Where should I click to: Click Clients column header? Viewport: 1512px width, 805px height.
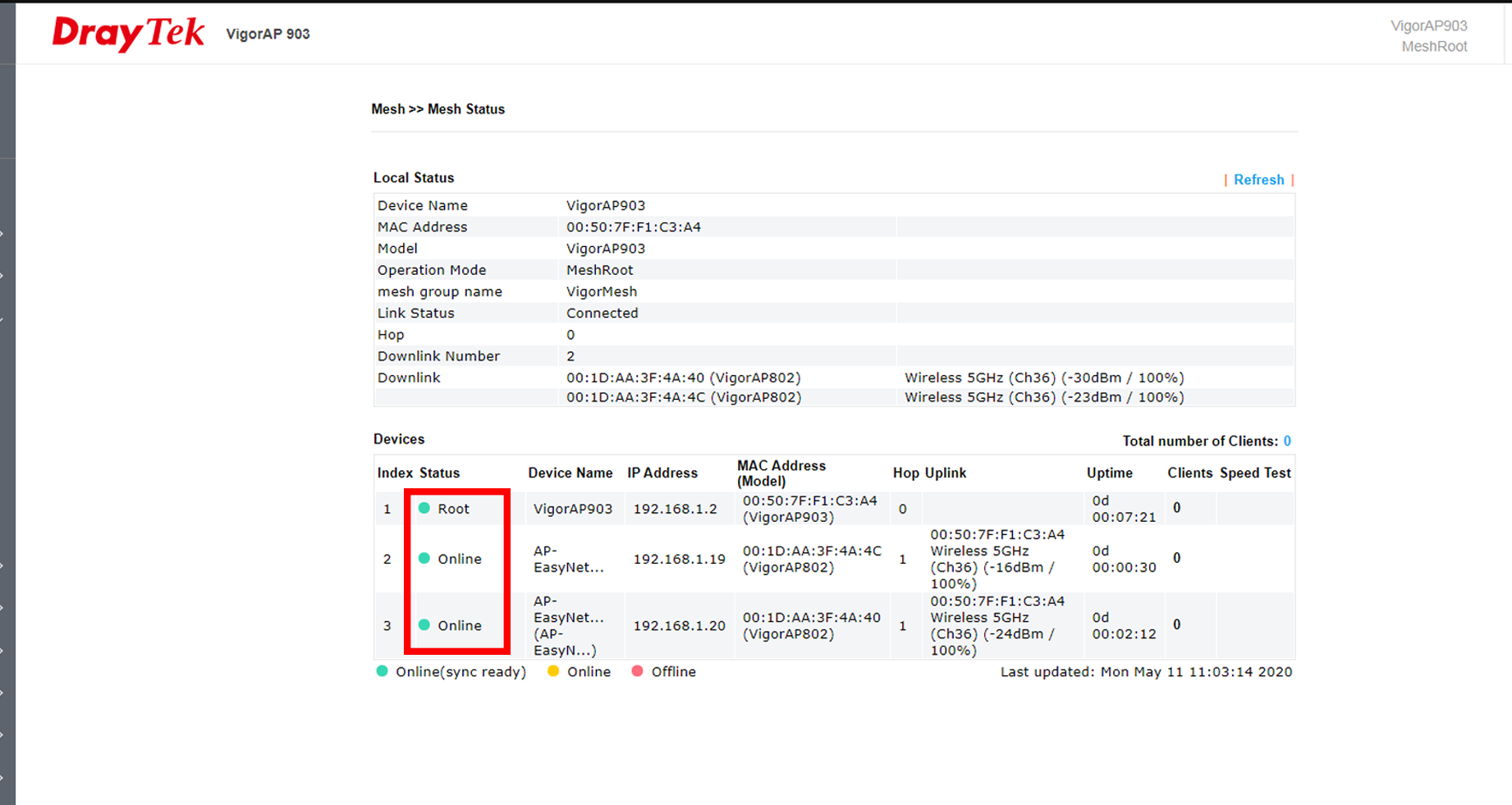(1189, 473)
